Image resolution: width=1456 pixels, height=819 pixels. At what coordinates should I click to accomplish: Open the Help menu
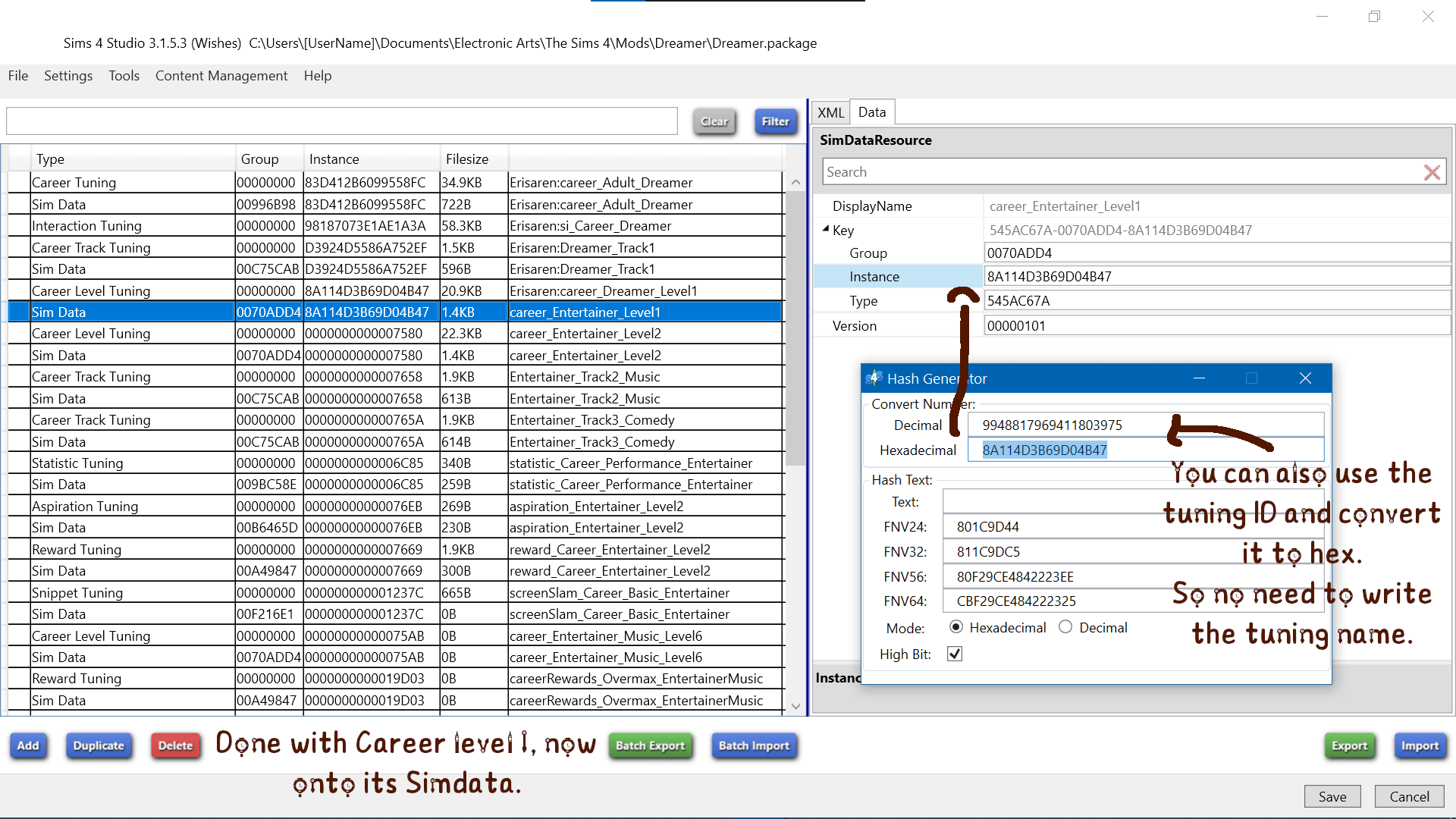318,76
